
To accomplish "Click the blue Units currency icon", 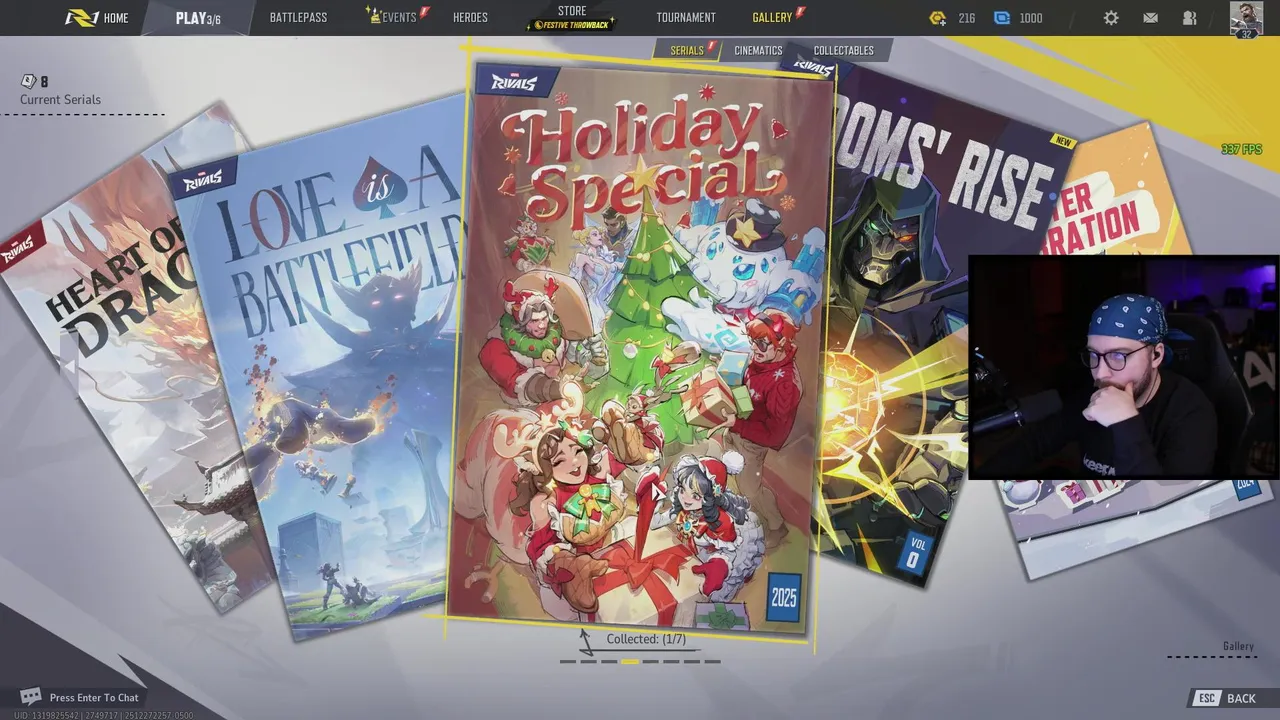I will [1002, 18].
